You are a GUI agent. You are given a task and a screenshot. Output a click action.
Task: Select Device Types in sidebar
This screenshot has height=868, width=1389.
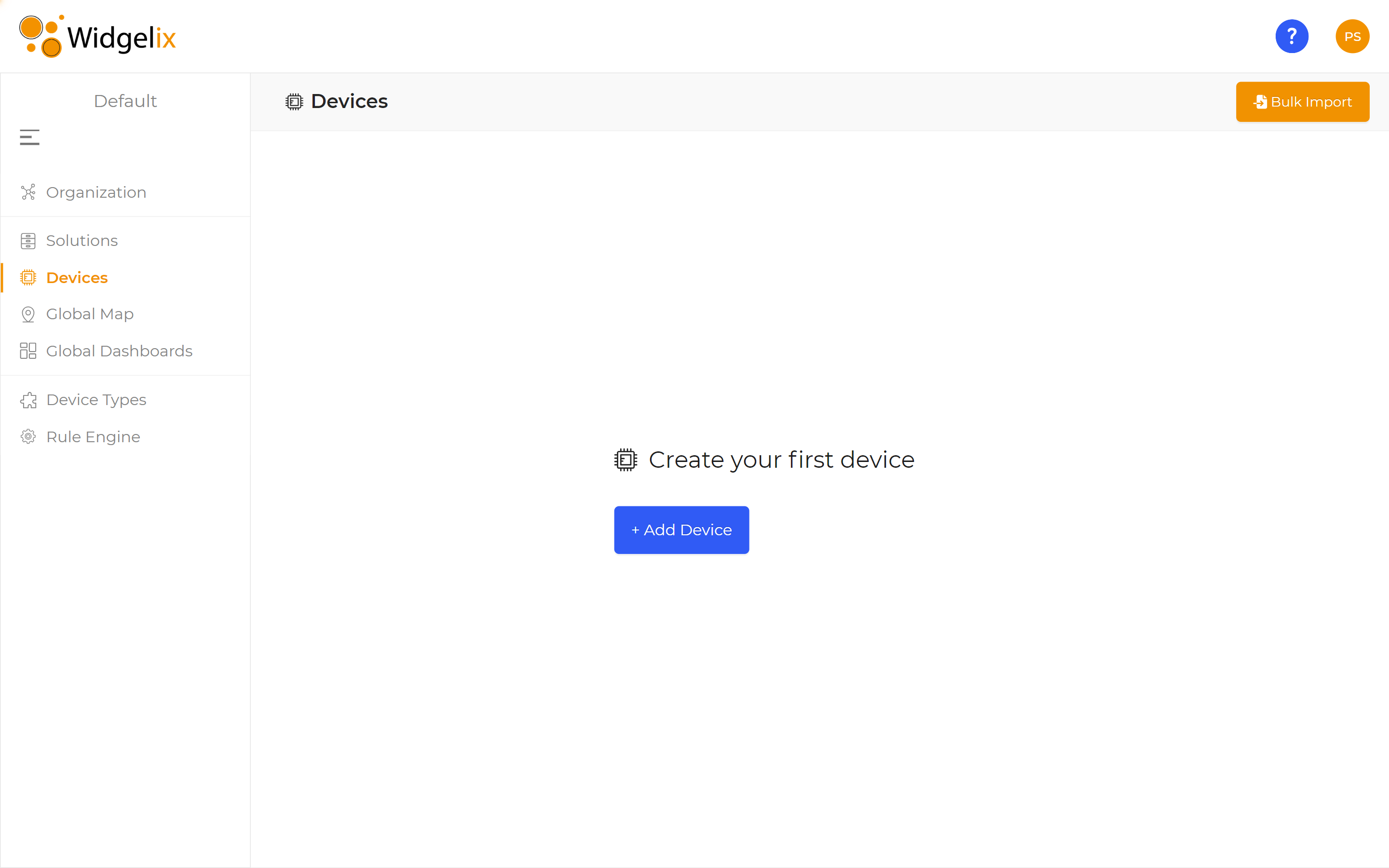96,400
